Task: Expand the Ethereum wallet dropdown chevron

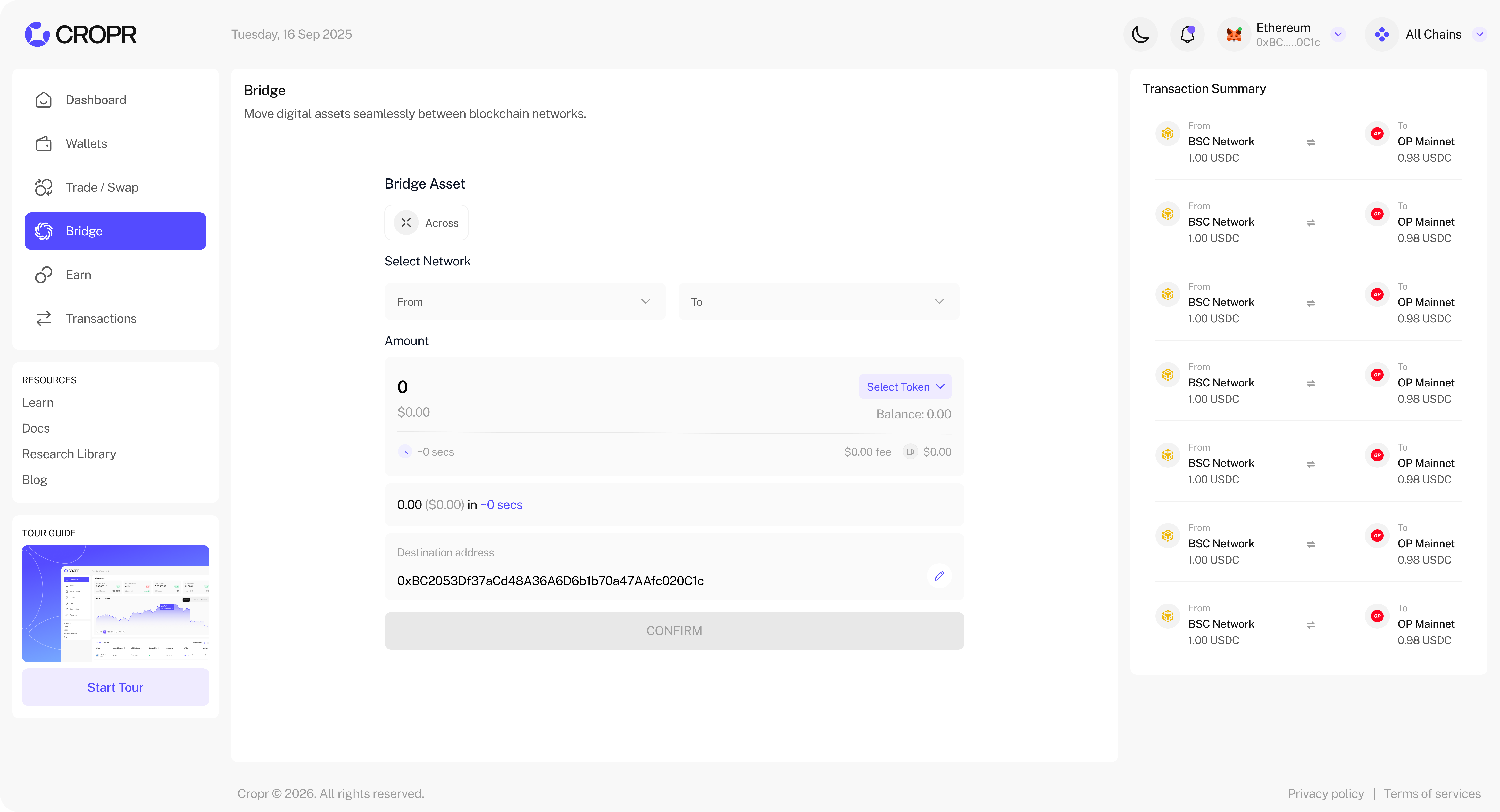Action: point(1338,34)
